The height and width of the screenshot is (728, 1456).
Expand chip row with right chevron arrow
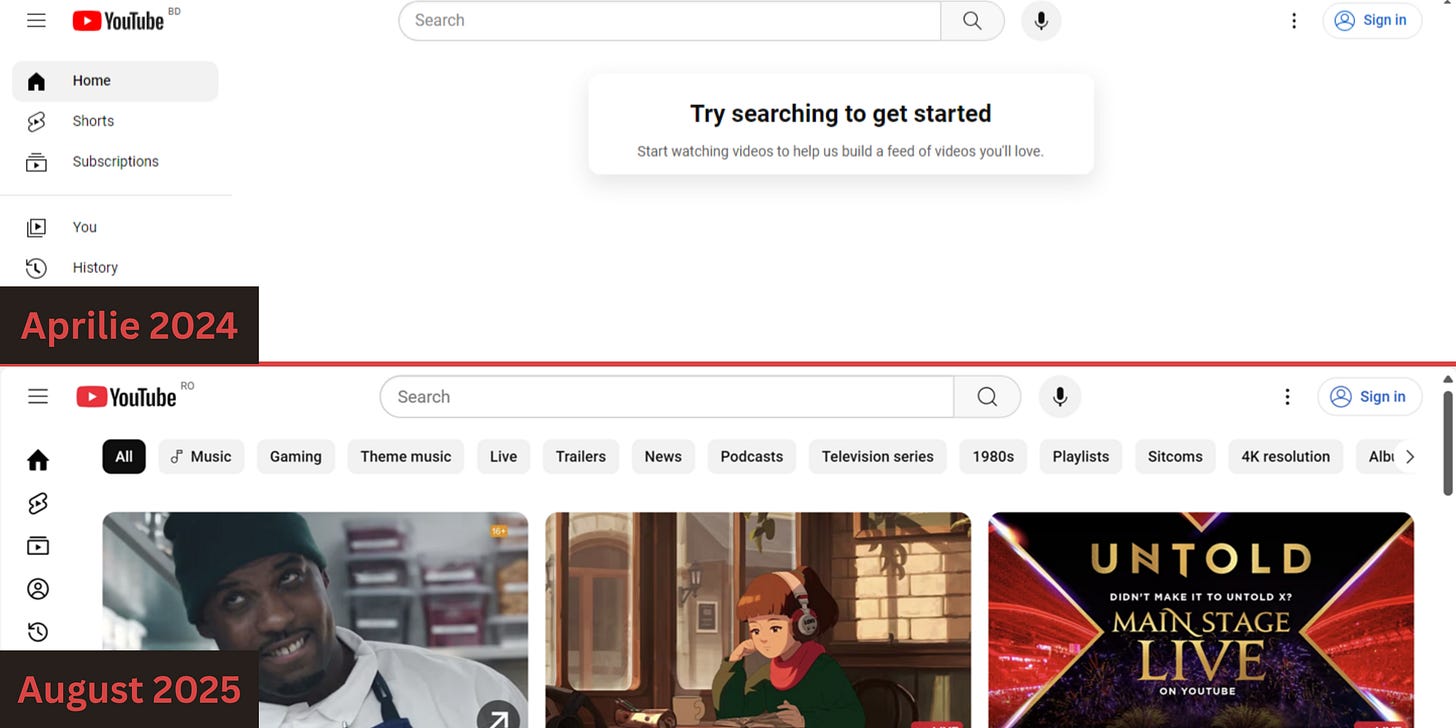[x=1410, y=457]
